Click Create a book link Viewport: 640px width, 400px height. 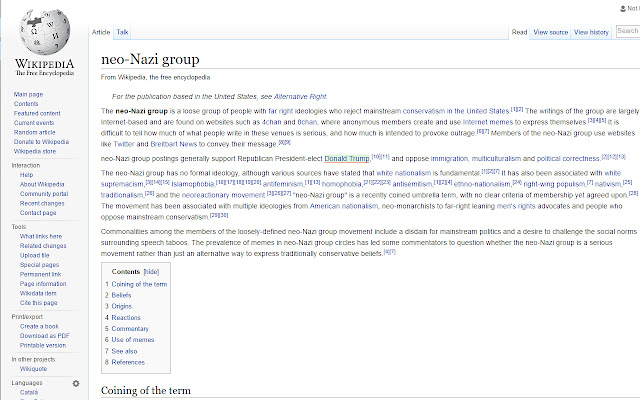pos(39,326)
